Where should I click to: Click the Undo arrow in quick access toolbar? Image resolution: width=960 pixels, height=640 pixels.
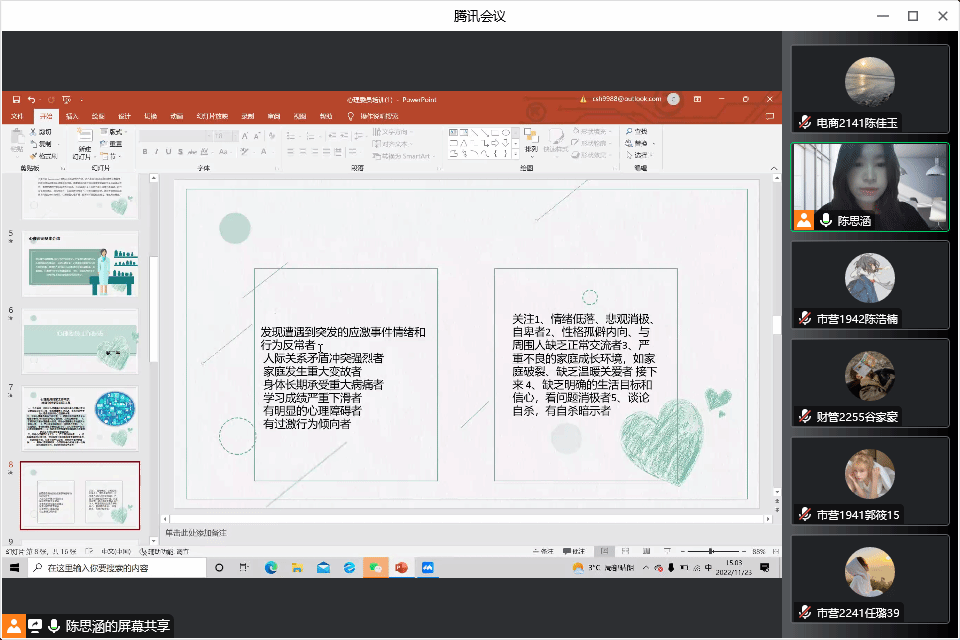(x=32, y=99)
